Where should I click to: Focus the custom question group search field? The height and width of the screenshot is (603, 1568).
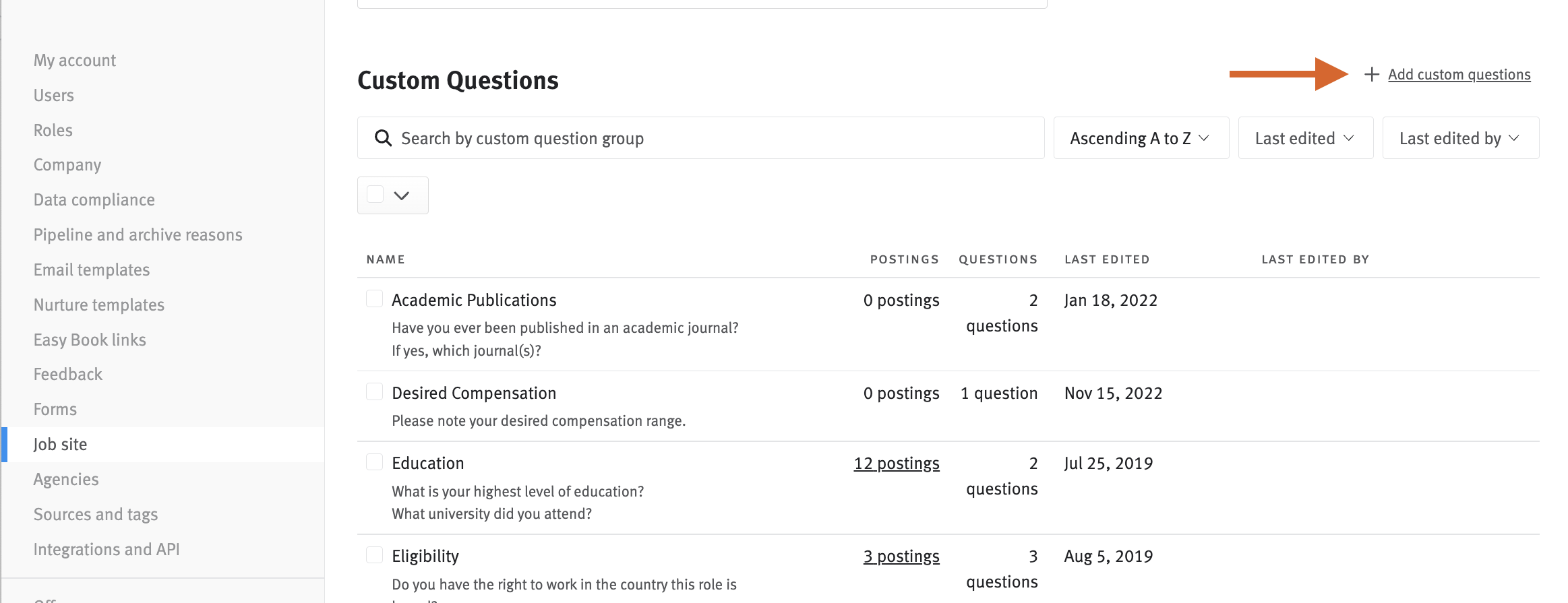700,138
